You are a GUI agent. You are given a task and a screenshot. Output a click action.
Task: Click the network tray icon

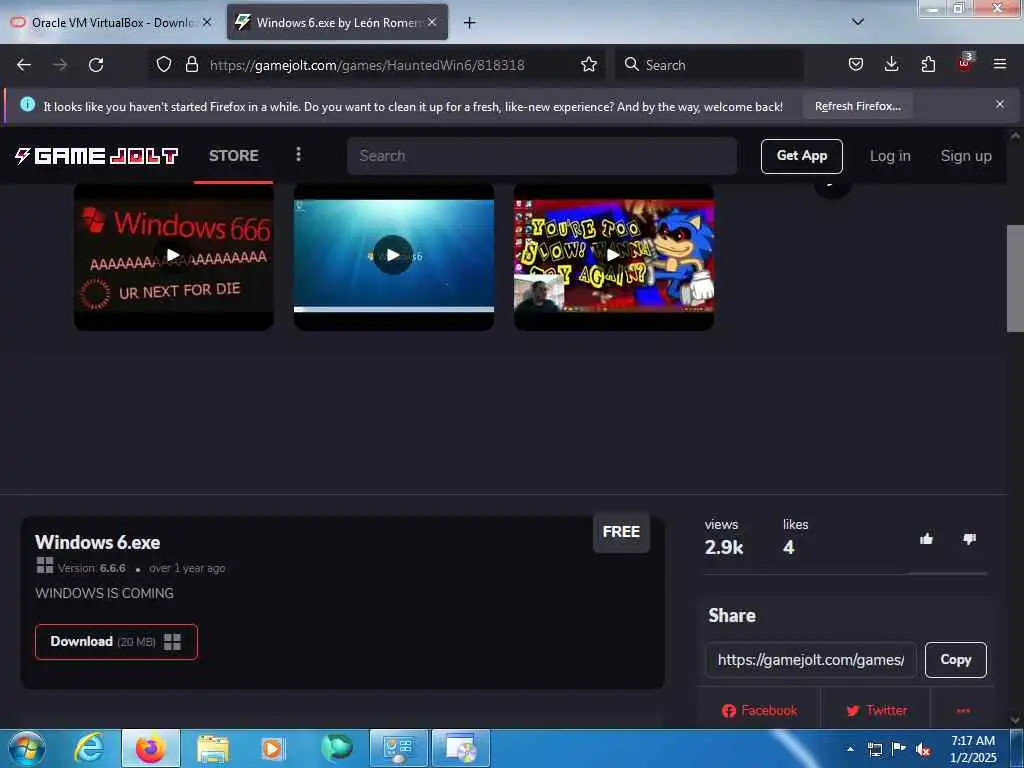[x=874, y=750]
